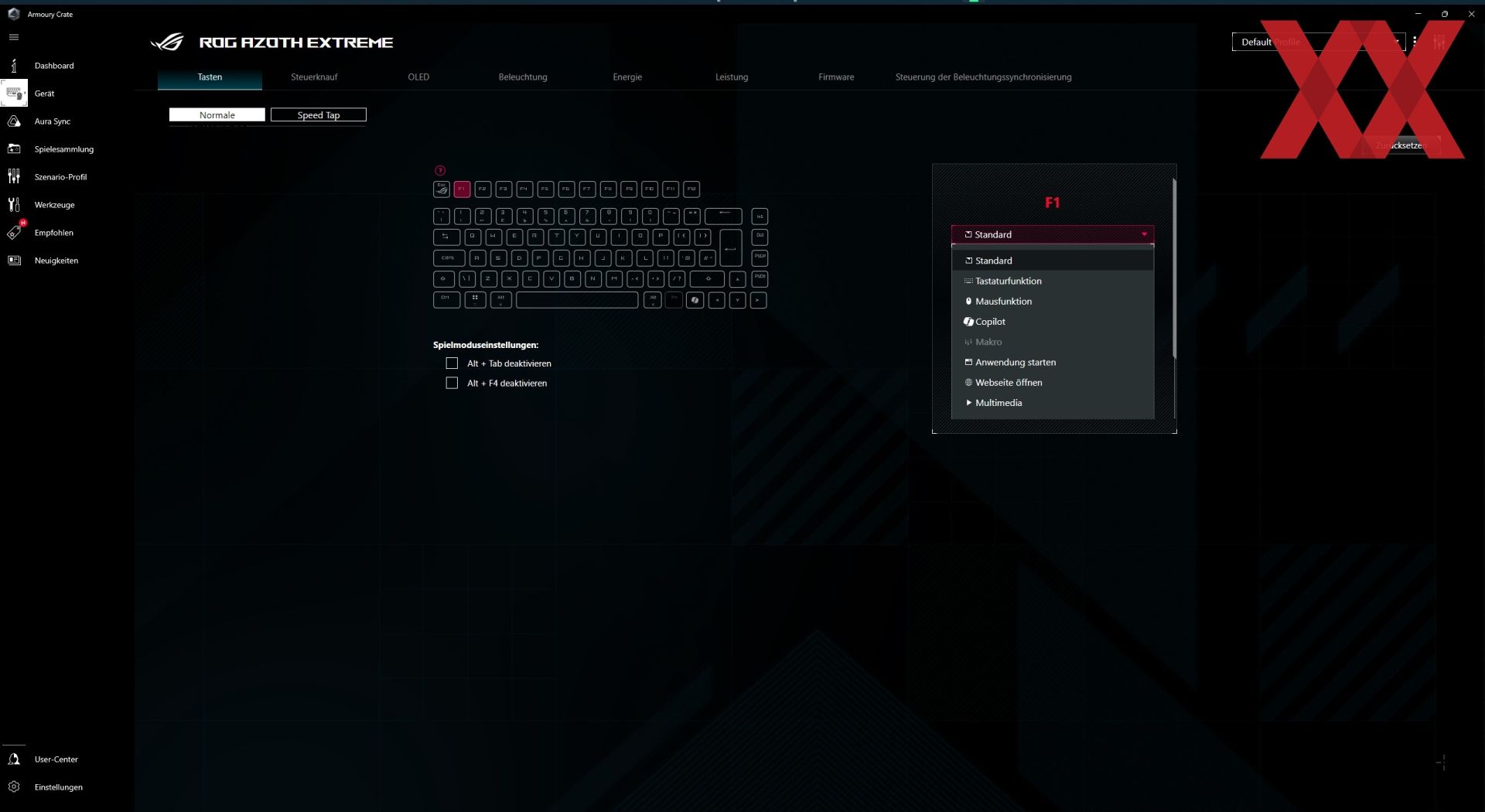
Task: Select the Enter key on keyboard layout
Action: click(x=731, y=247)
